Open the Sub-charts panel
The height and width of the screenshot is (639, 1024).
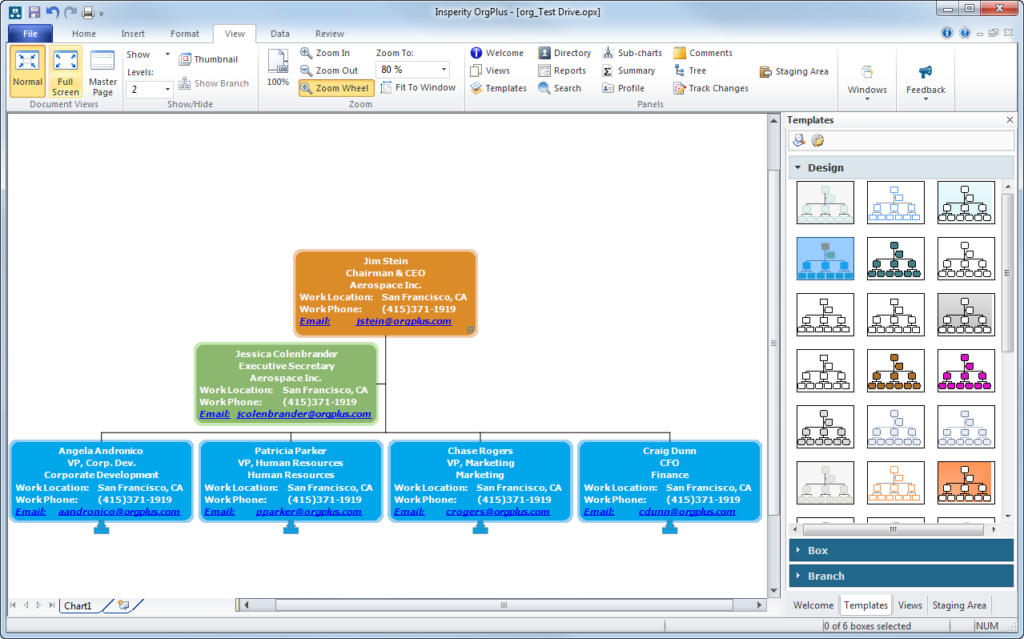633,52
